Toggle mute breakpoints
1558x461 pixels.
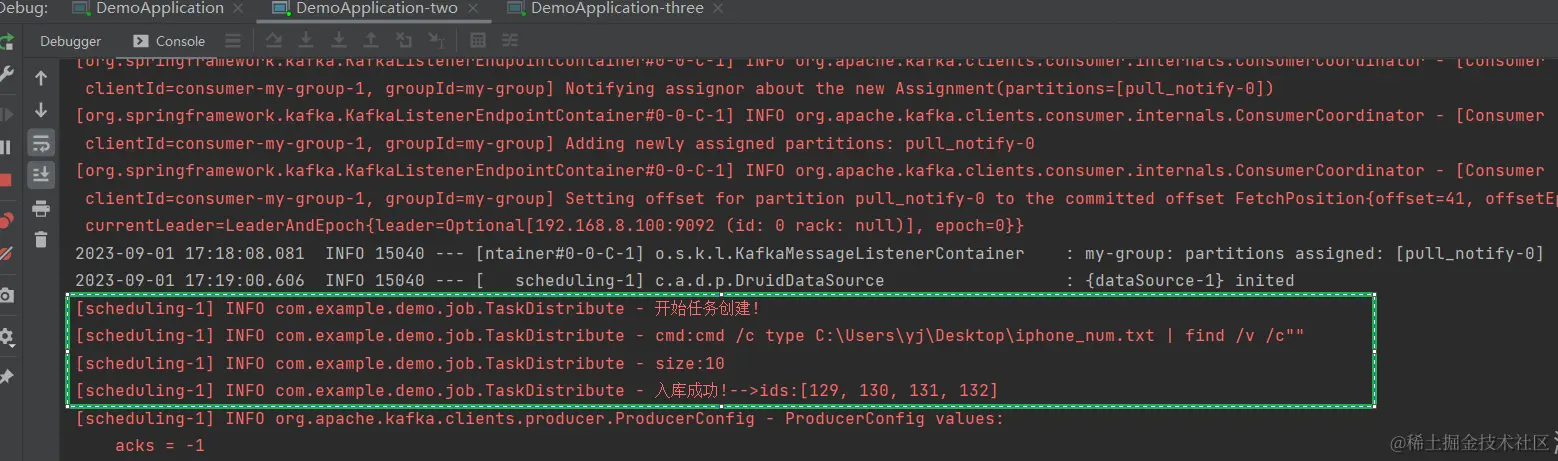coord(5,253)
